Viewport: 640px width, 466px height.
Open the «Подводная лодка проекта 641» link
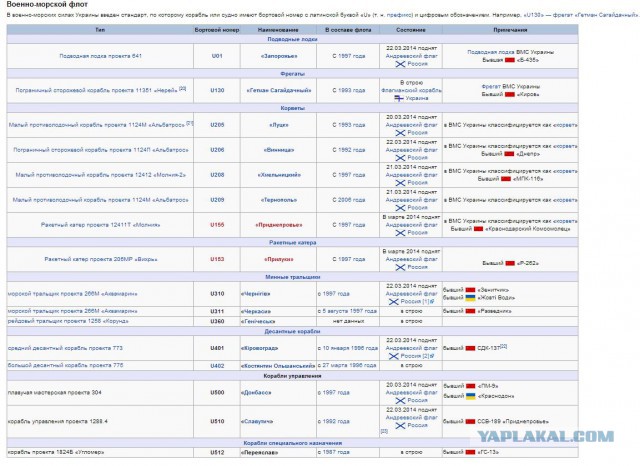[100, 56]
